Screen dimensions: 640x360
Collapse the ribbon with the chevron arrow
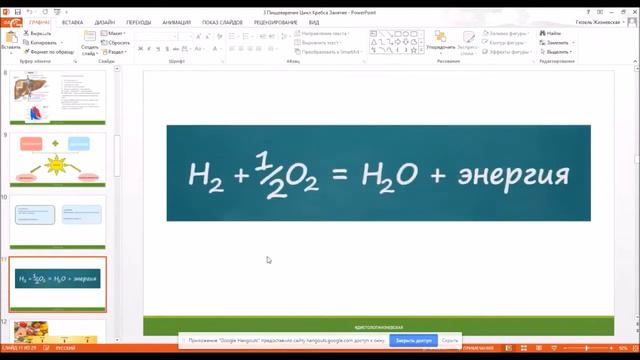point(635,61)
